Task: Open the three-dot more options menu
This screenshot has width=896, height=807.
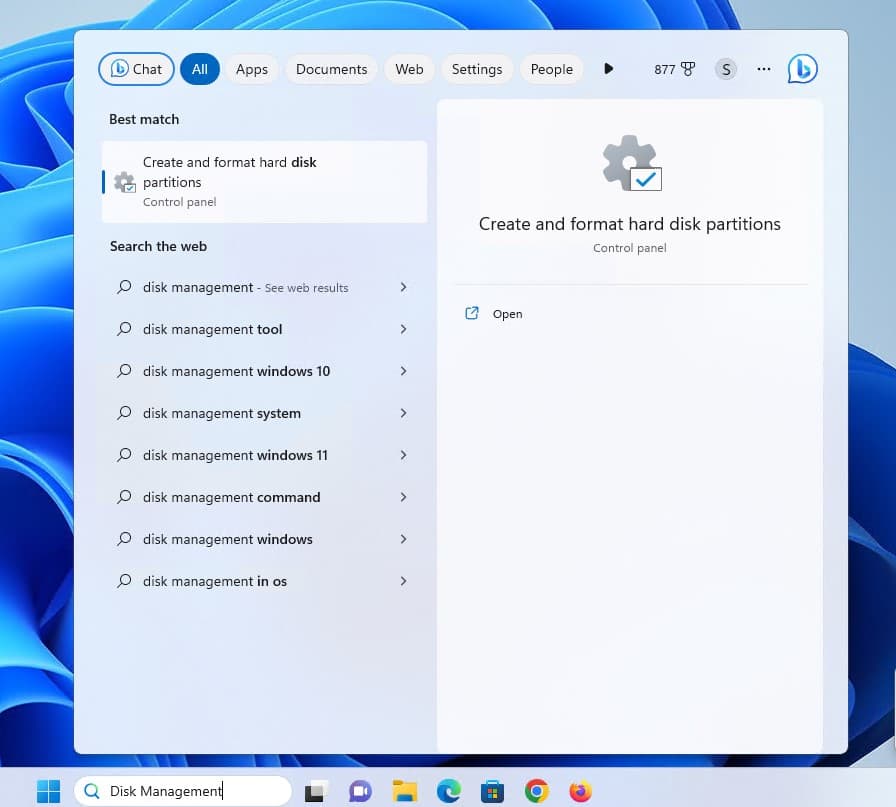Action: pos(764,69)
